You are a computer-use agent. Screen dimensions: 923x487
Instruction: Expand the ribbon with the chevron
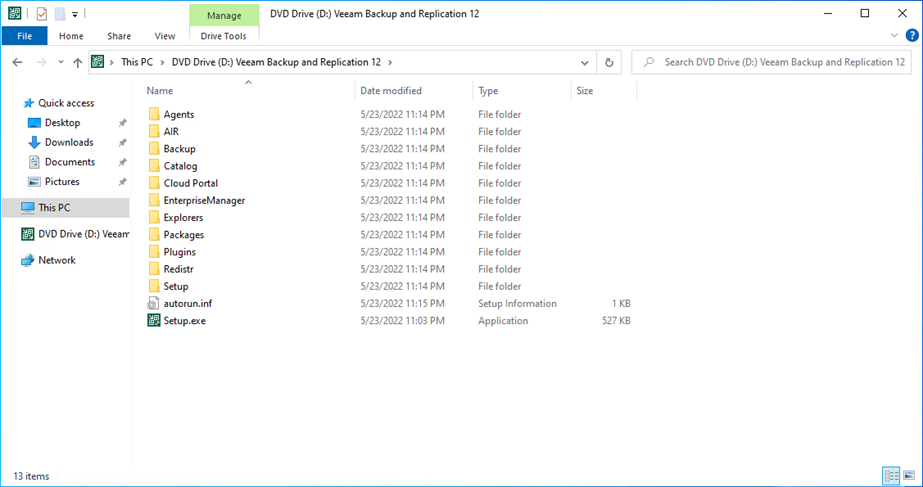pyautogui.click(x=895, y=36)
